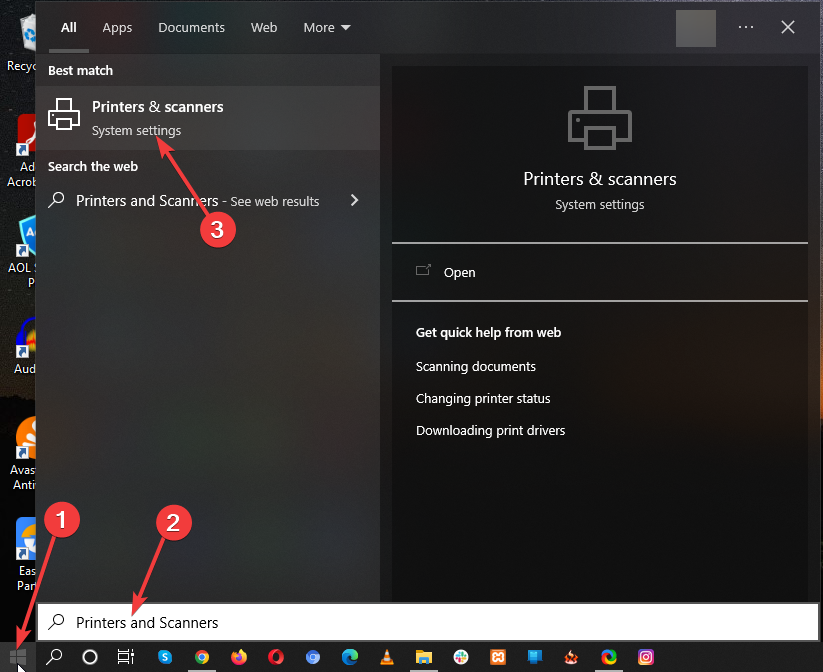Click the printer icon in Best match result
The image size is (823, 672).
point(64,114)
